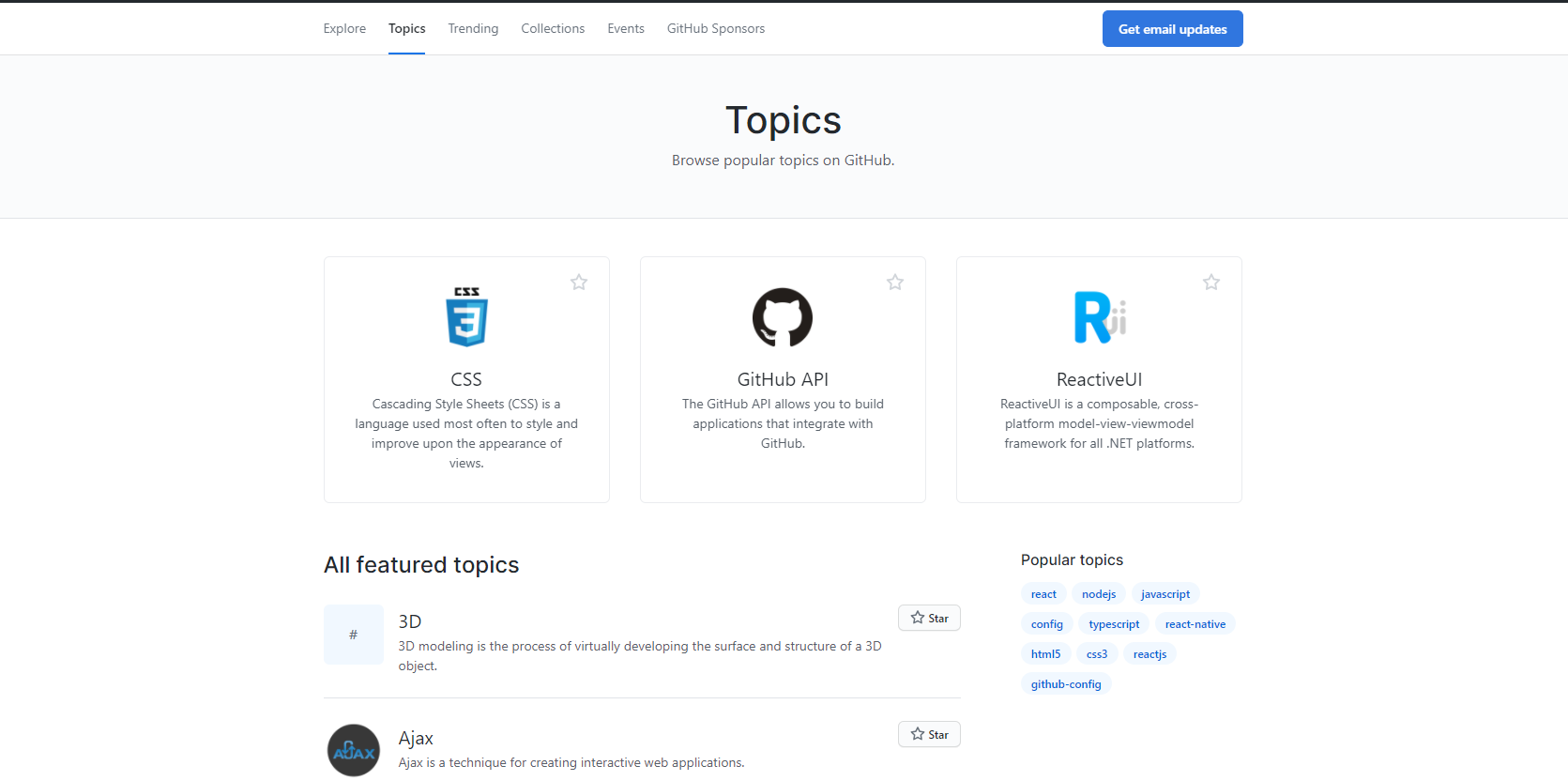This screenshot has width=1568, height=781.
Task: Open the ReactiveUI topic title
Action: (1099, 379)
